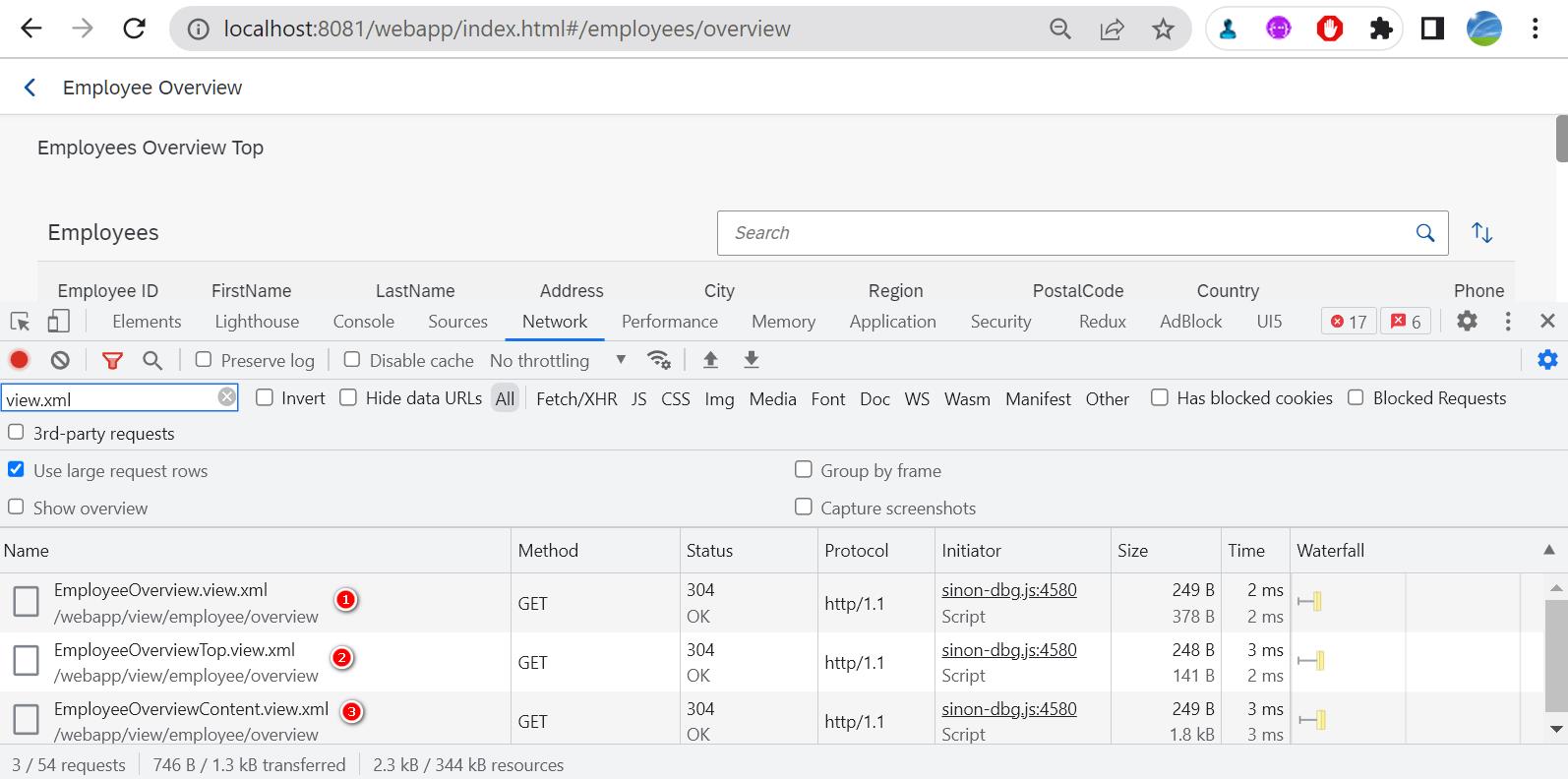The width and height of the screenshot is (1568, 779).
Task: Reload the page
Action: [135, 29]
